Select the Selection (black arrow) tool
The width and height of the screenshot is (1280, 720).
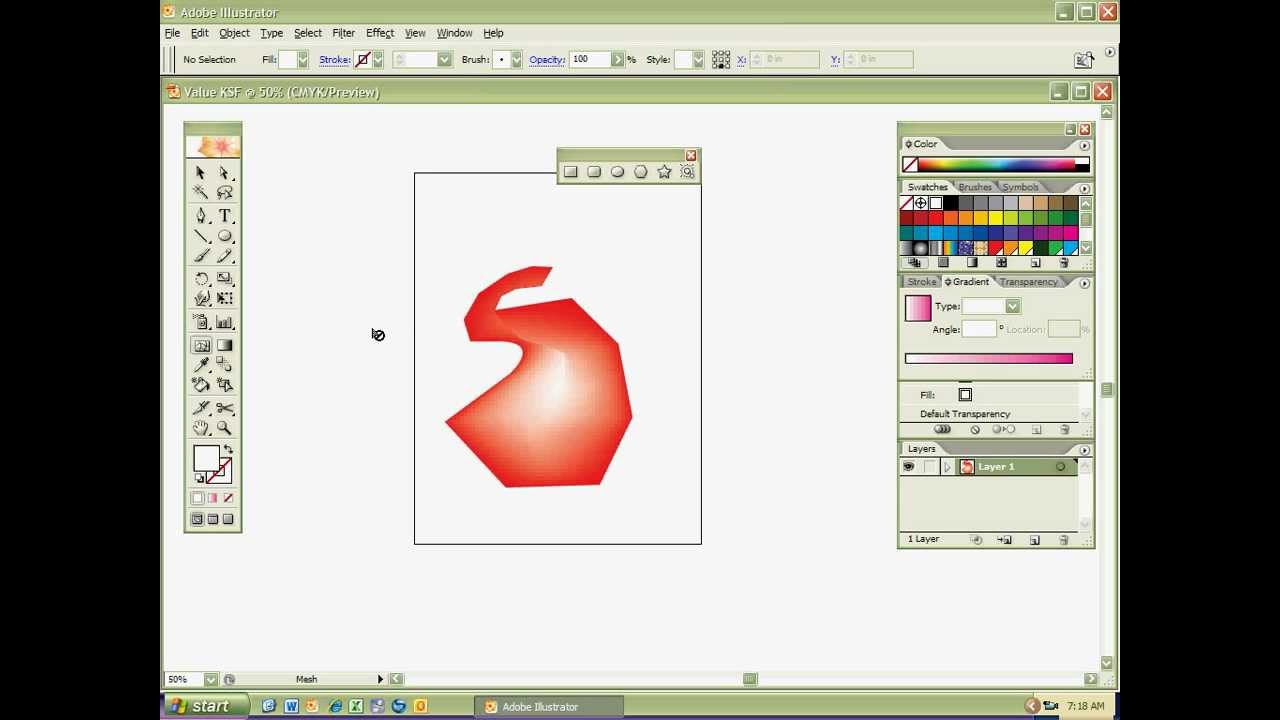coord(201,173)
